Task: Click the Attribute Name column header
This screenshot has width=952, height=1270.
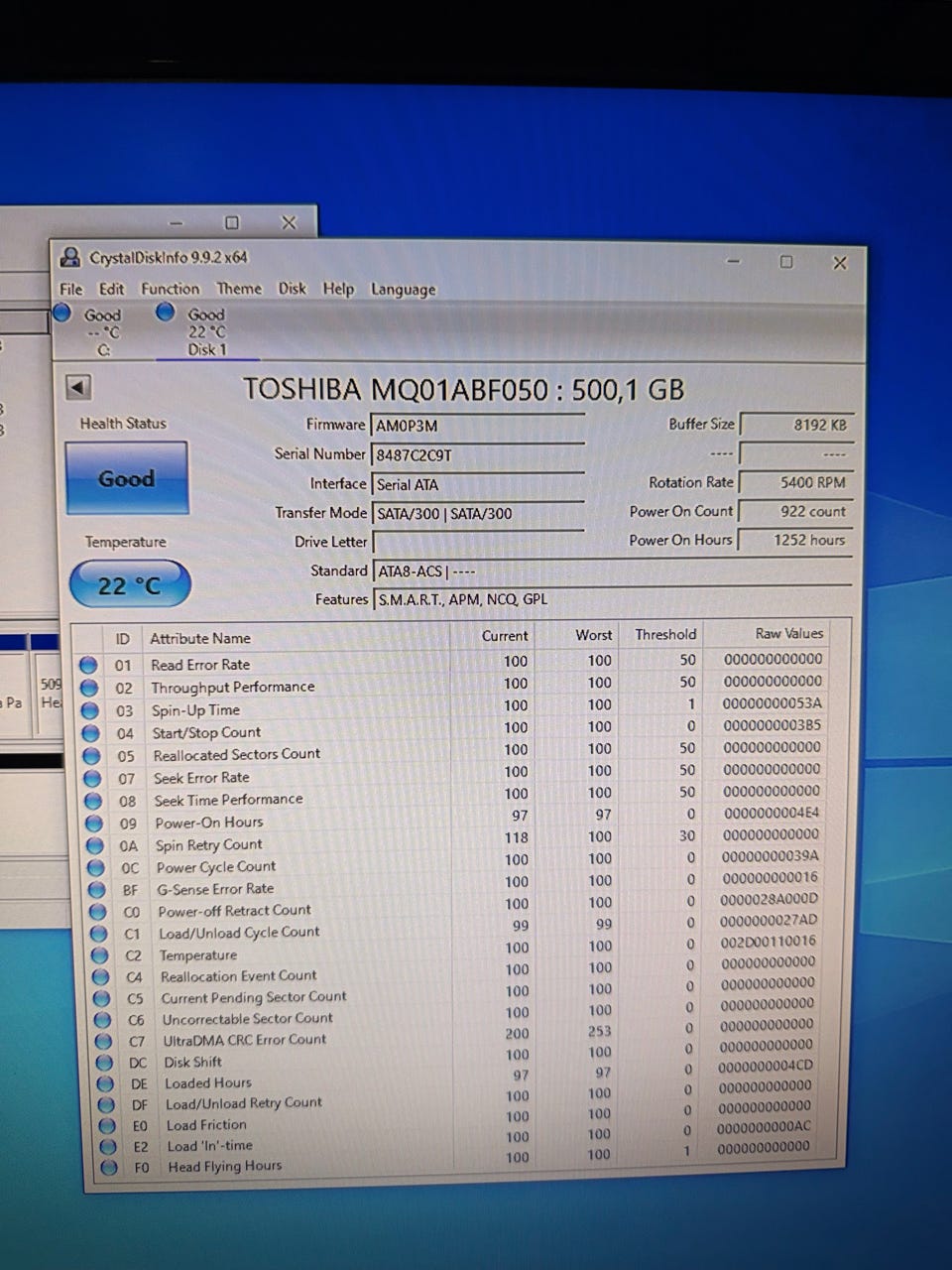Action: click(x=200, y=638)
